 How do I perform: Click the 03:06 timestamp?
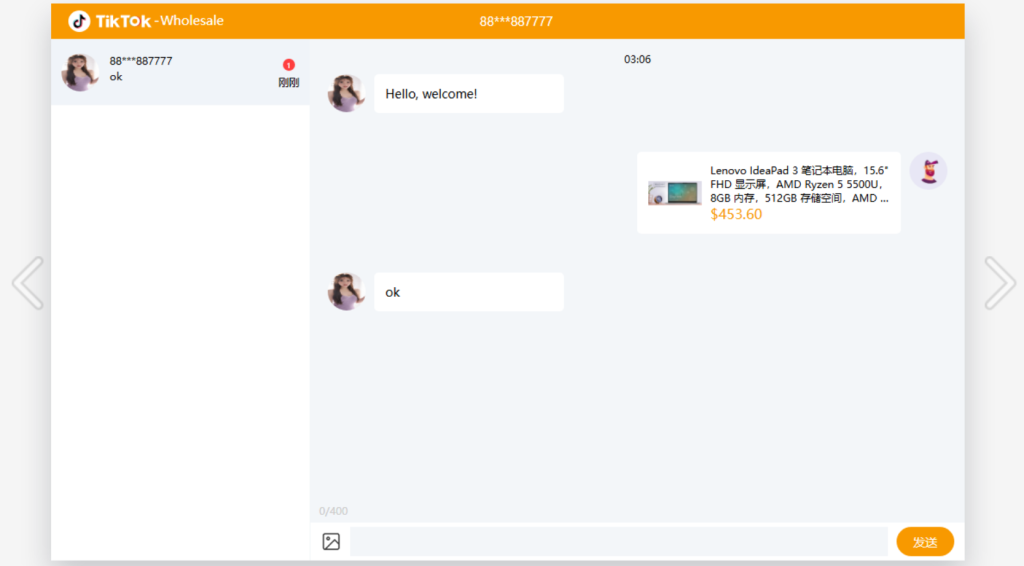[x=637, y=59]
